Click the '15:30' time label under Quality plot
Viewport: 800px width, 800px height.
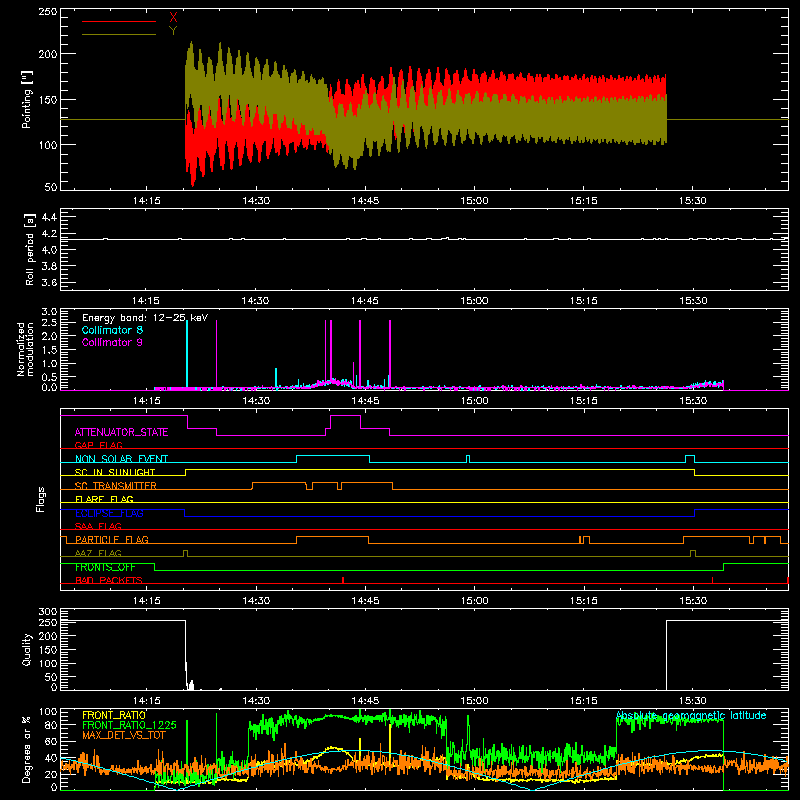(693, 701)
